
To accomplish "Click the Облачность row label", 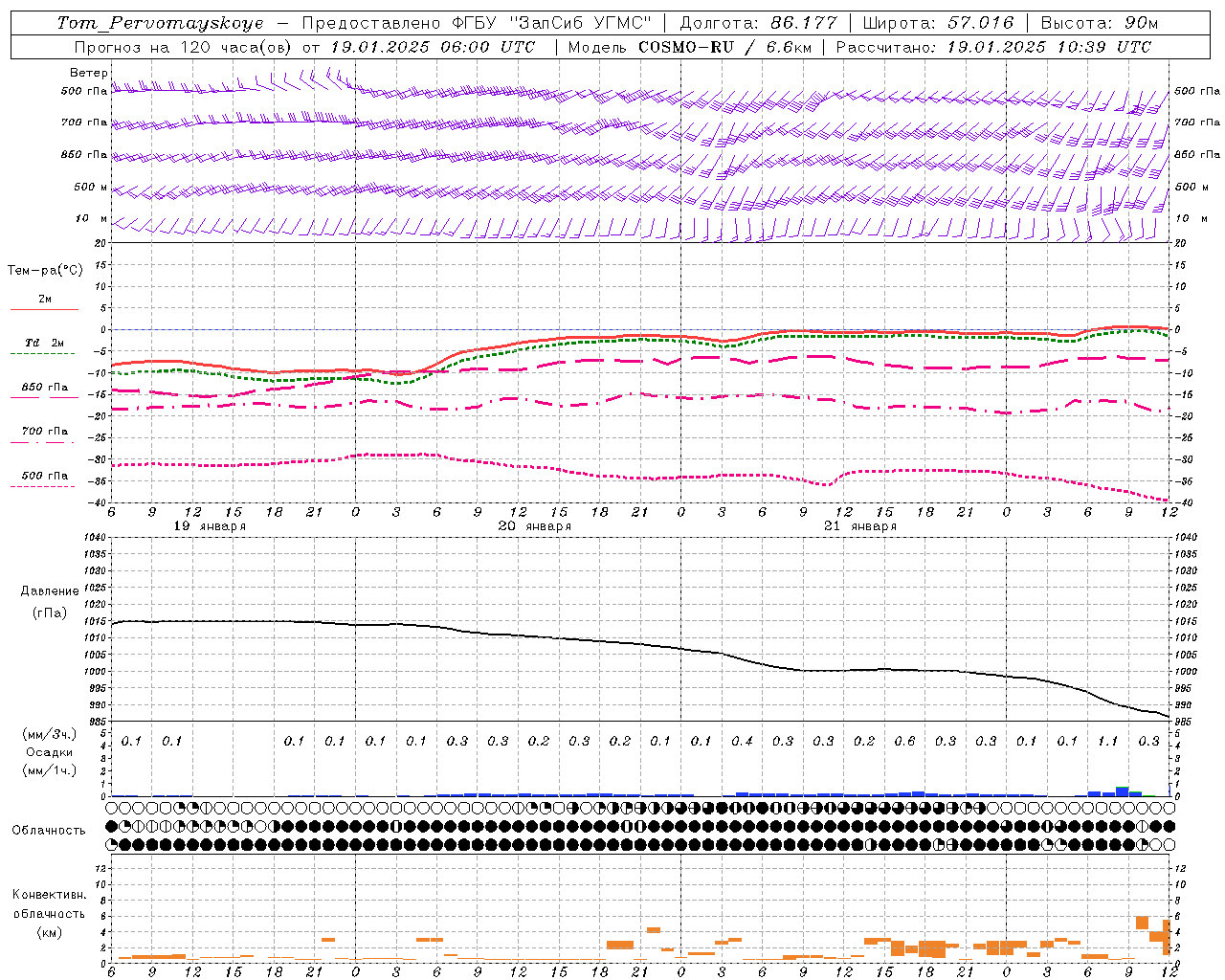I will (49, 830).
